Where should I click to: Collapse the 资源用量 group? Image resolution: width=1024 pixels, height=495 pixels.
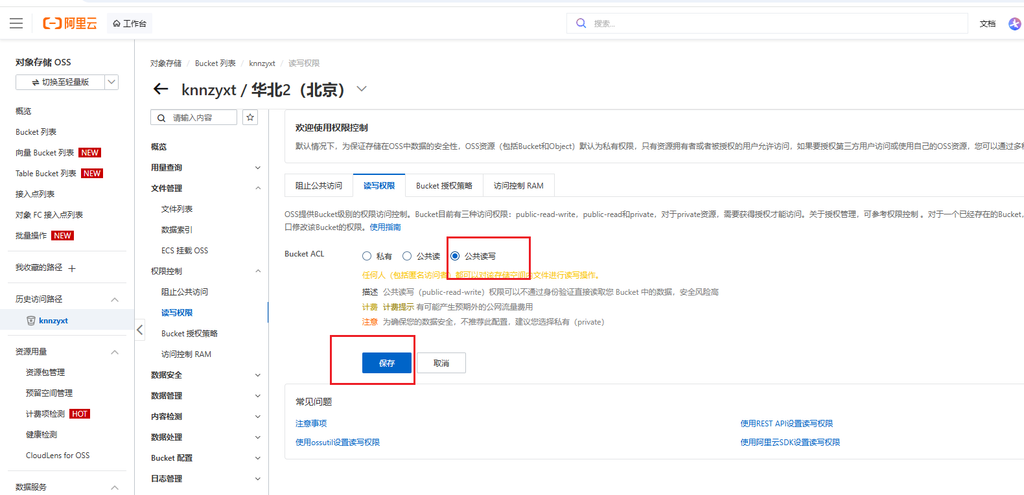114,351
